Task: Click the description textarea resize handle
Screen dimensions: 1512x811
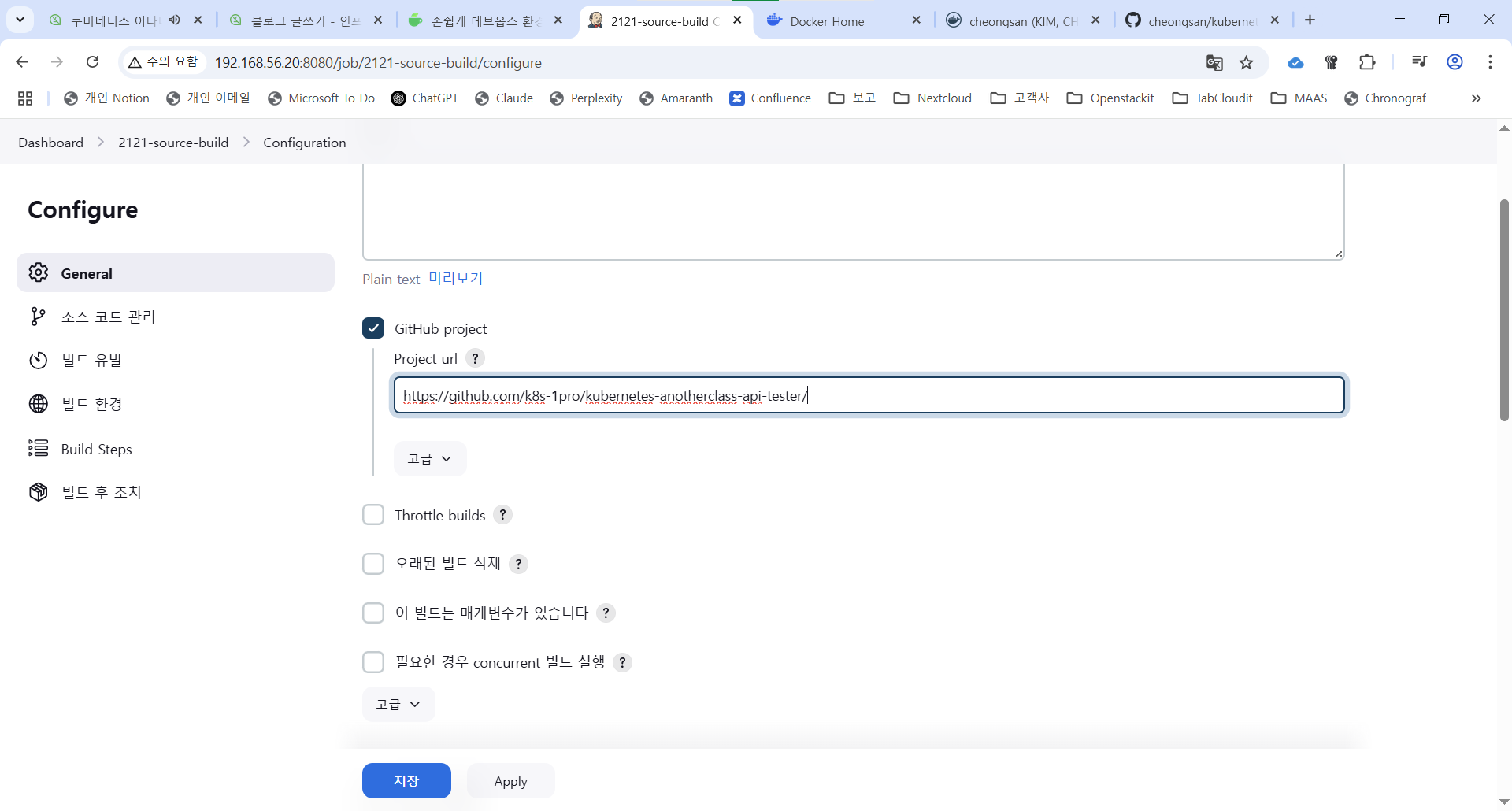Action: coord(1338,254)
